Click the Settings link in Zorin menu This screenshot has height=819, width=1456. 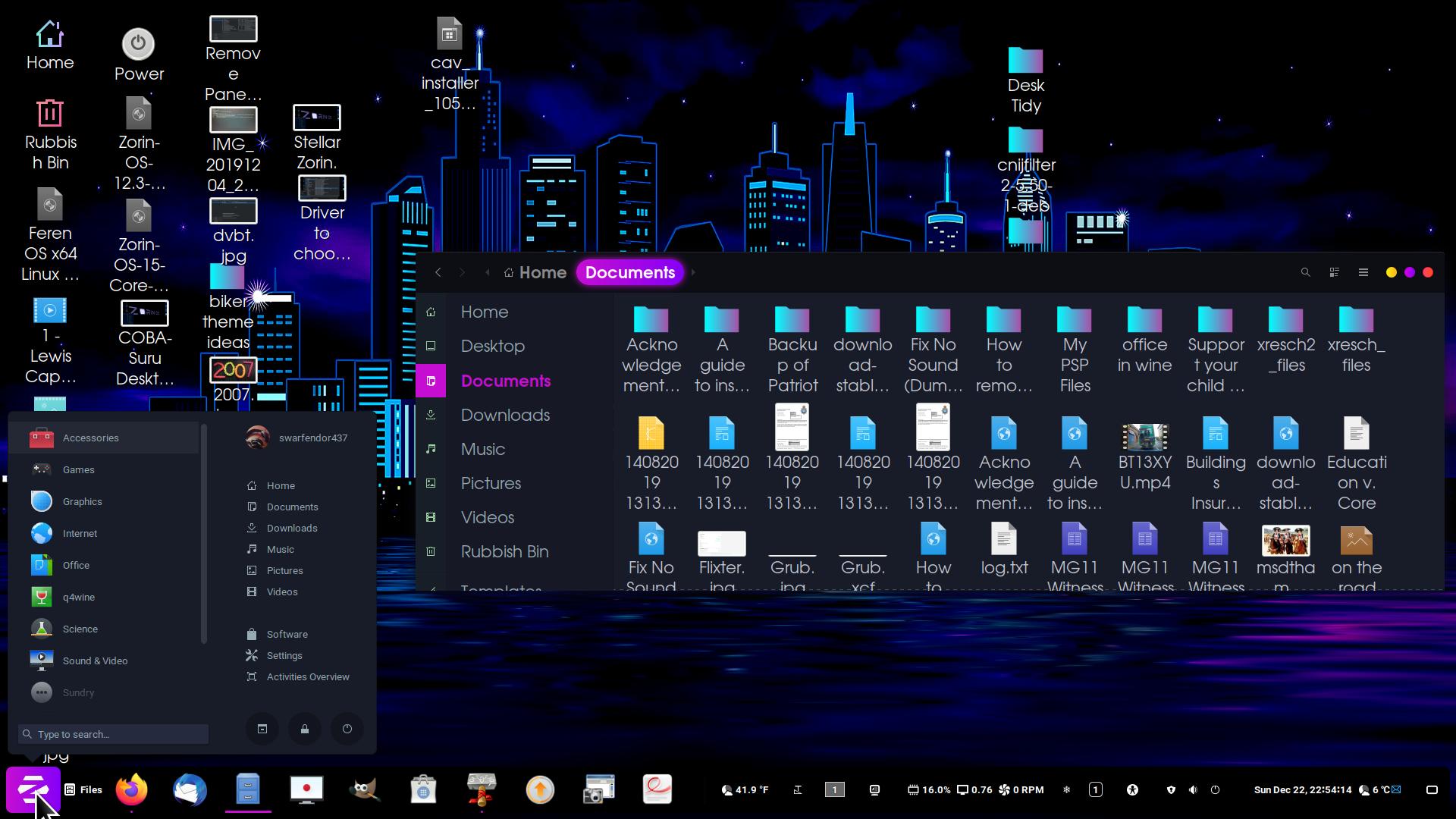(x=284, y=655)
